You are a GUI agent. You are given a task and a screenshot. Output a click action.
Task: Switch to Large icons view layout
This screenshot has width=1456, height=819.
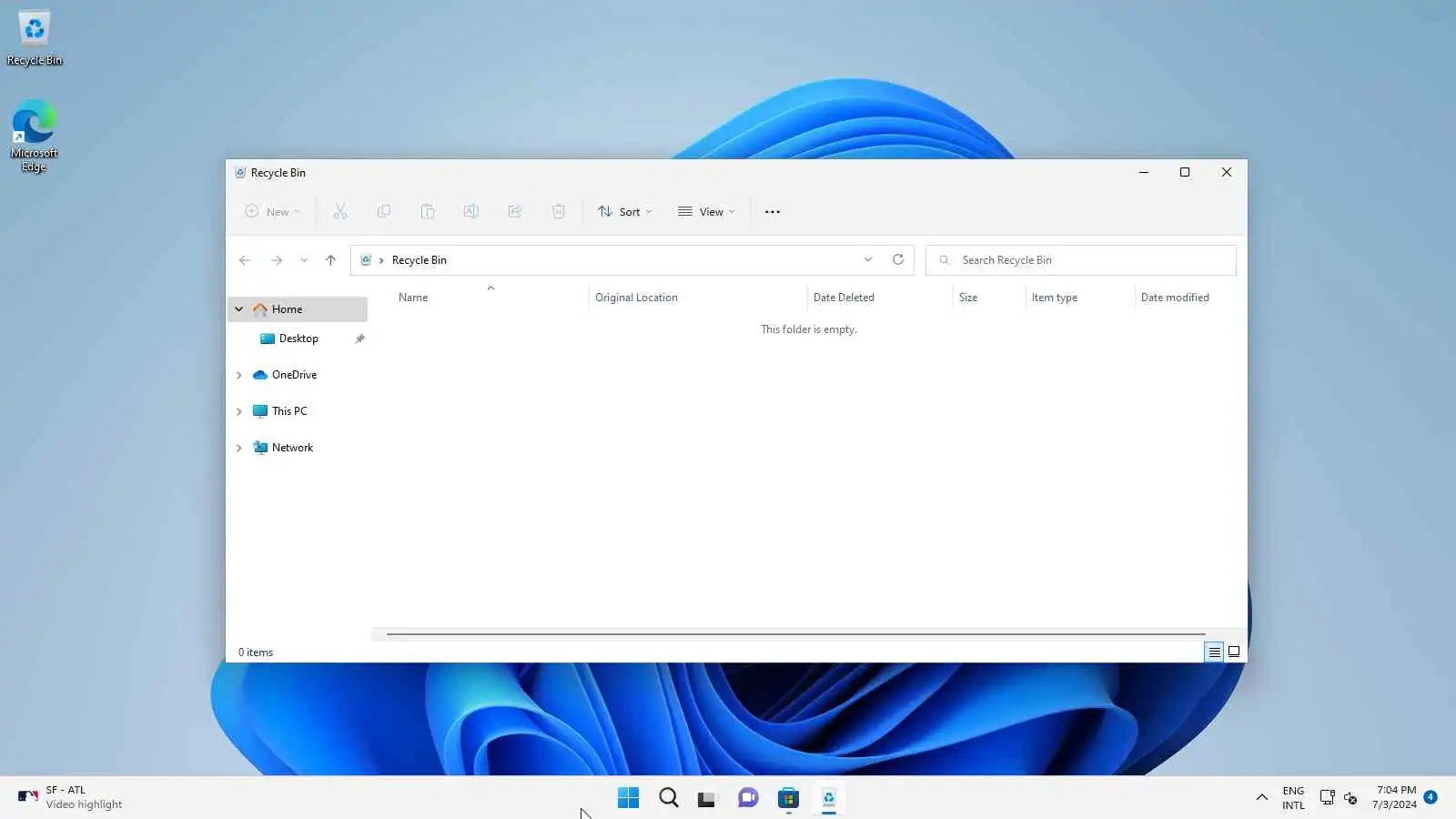1234,652
